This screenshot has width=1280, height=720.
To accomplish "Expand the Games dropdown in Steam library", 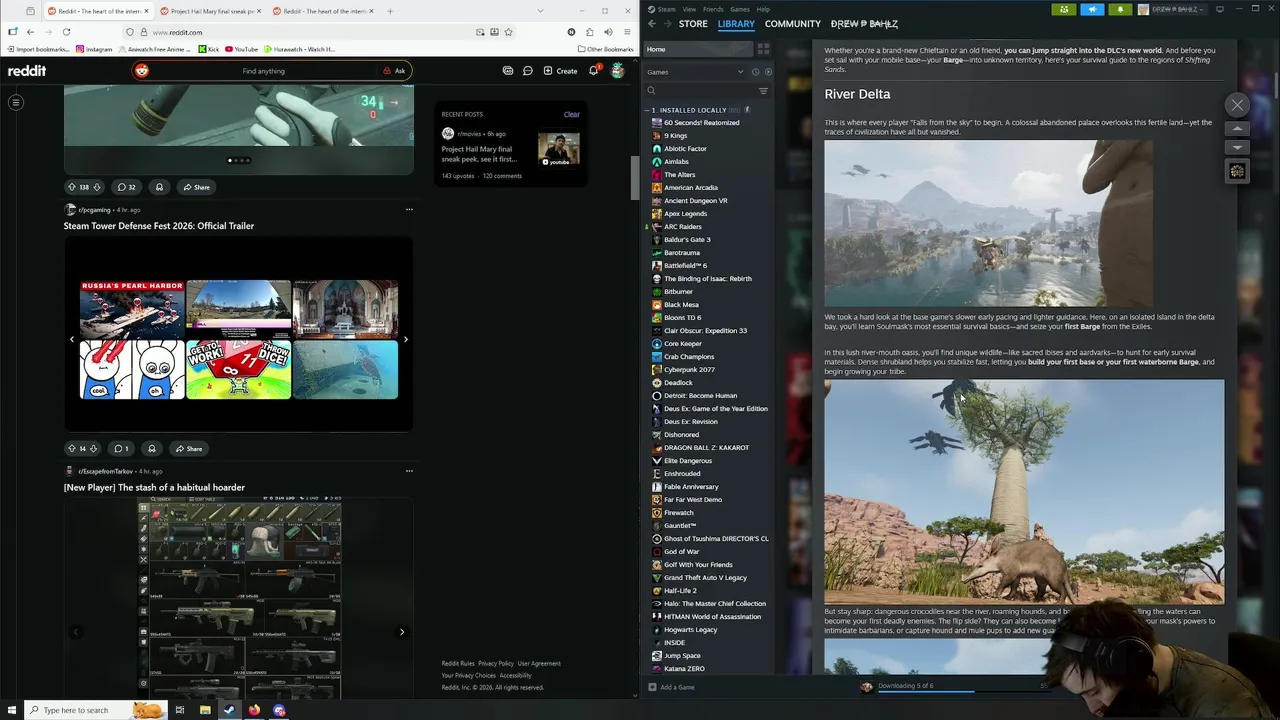I will [740, 72].
